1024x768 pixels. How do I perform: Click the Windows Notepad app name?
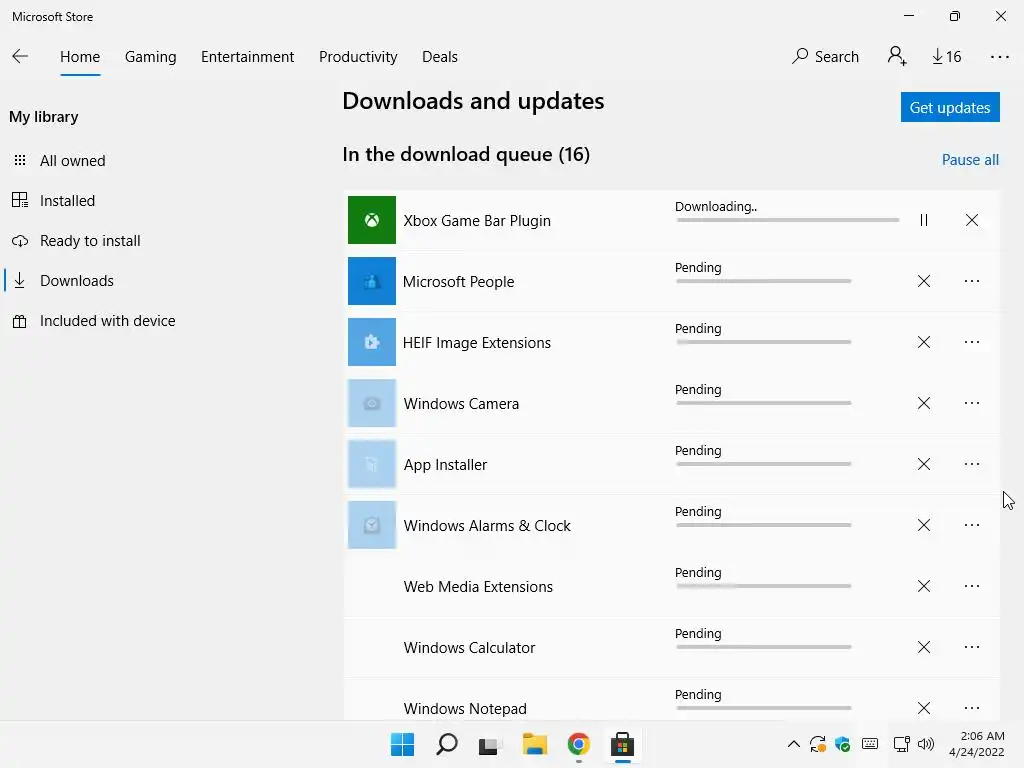465,709
